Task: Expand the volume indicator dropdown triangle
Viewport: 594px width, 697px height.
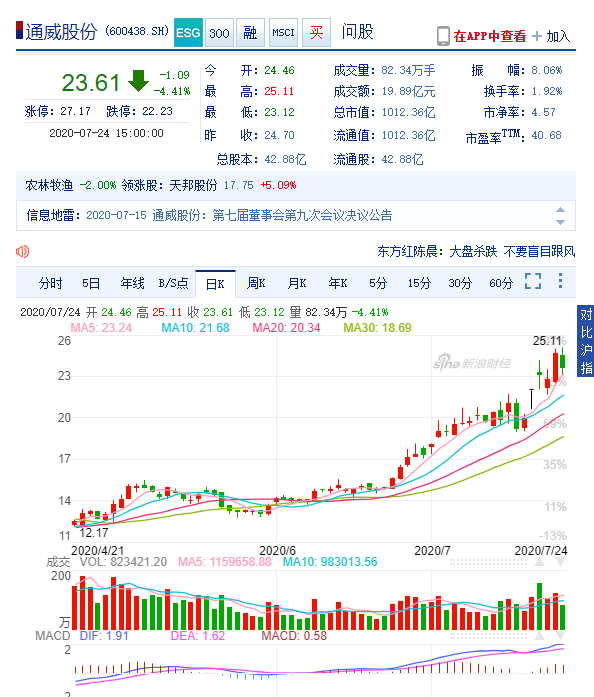Action: tap(561, 562)
